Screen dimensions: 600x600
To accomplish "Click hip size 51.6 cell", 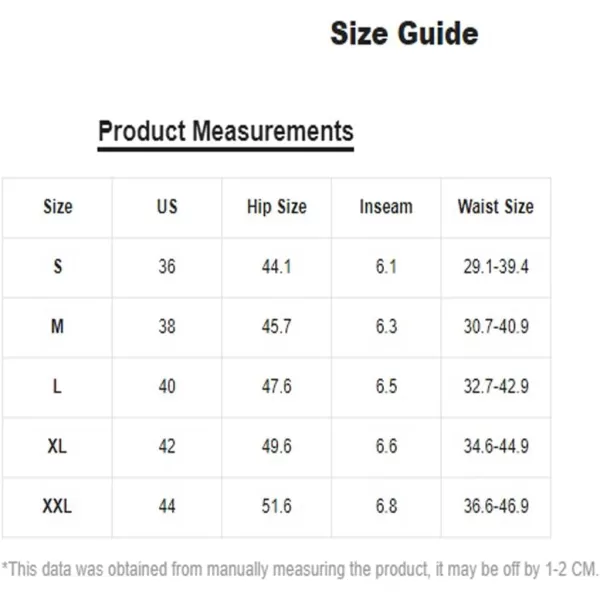I will click(277, 506).
